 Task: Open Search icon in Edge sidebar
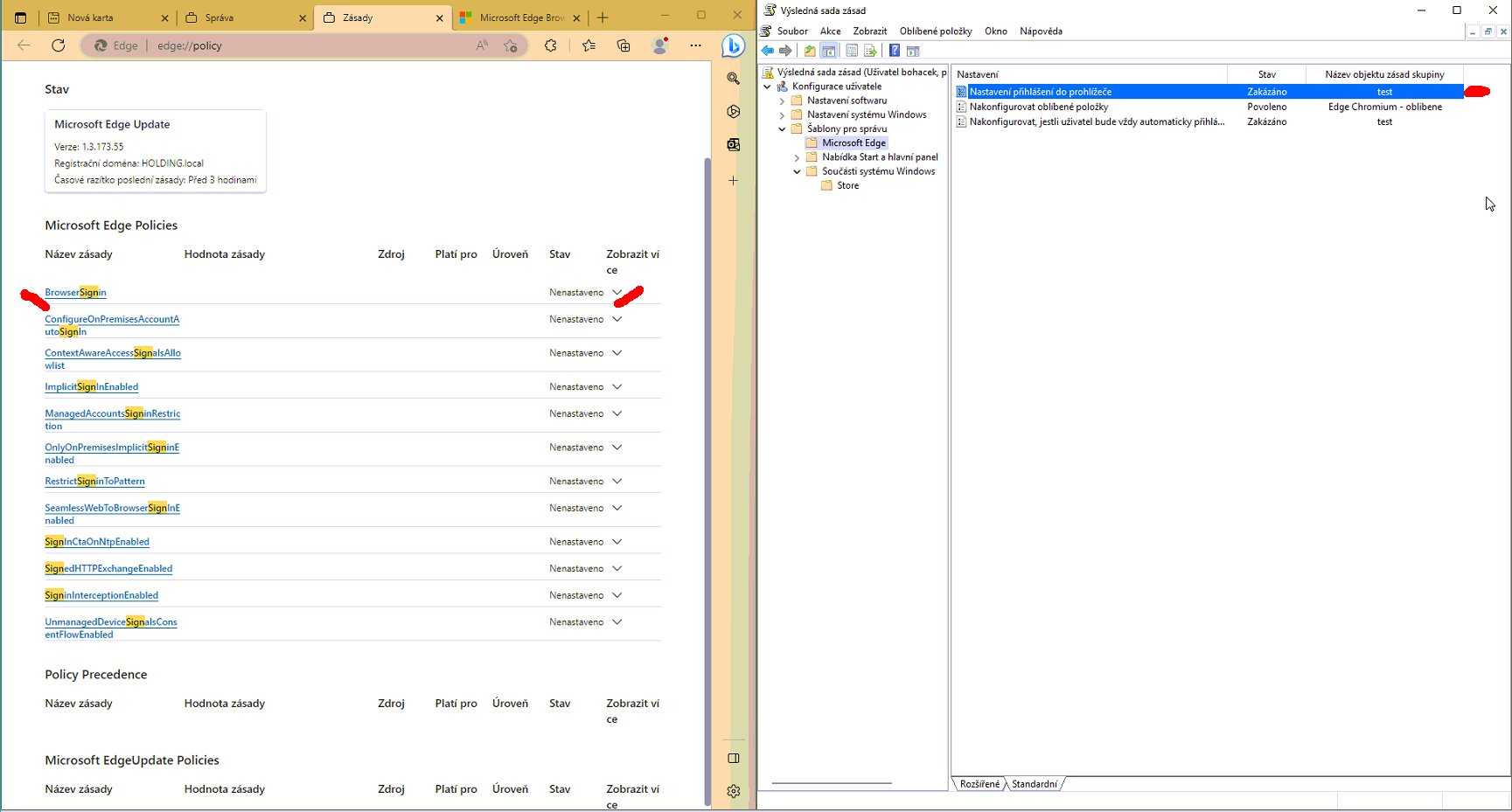pyautogui.click(x=734, y=79)
